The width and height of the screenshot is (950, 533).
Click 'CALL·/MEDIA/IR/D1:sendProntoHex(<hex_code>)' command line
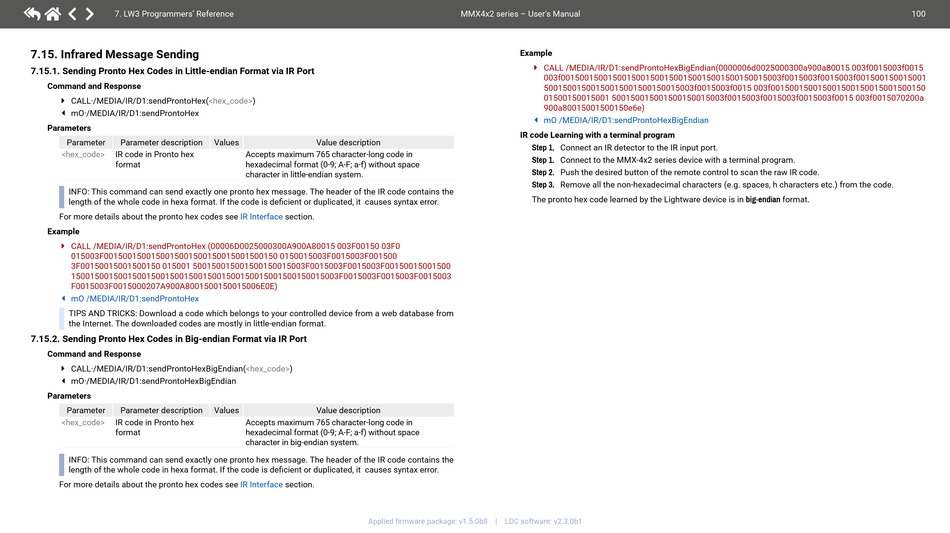coord(163,101)
